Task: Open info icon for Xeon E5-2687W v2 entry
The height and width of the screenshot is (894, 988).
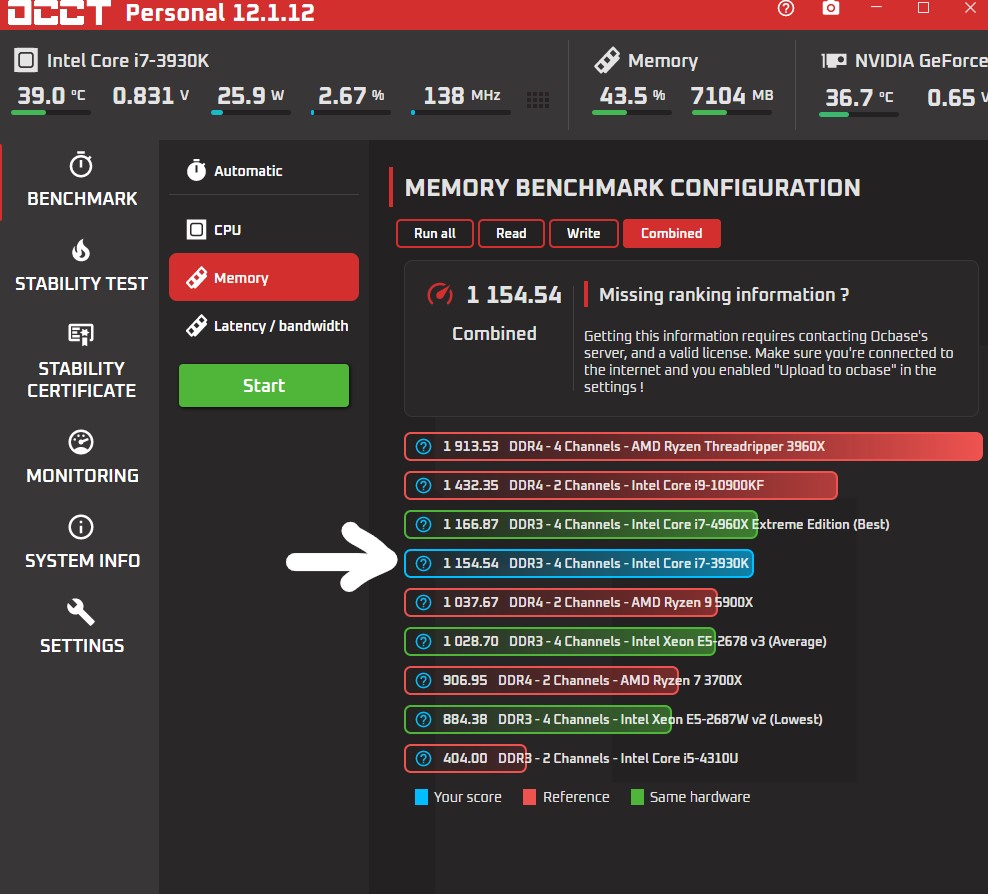Action: (423, 719)
